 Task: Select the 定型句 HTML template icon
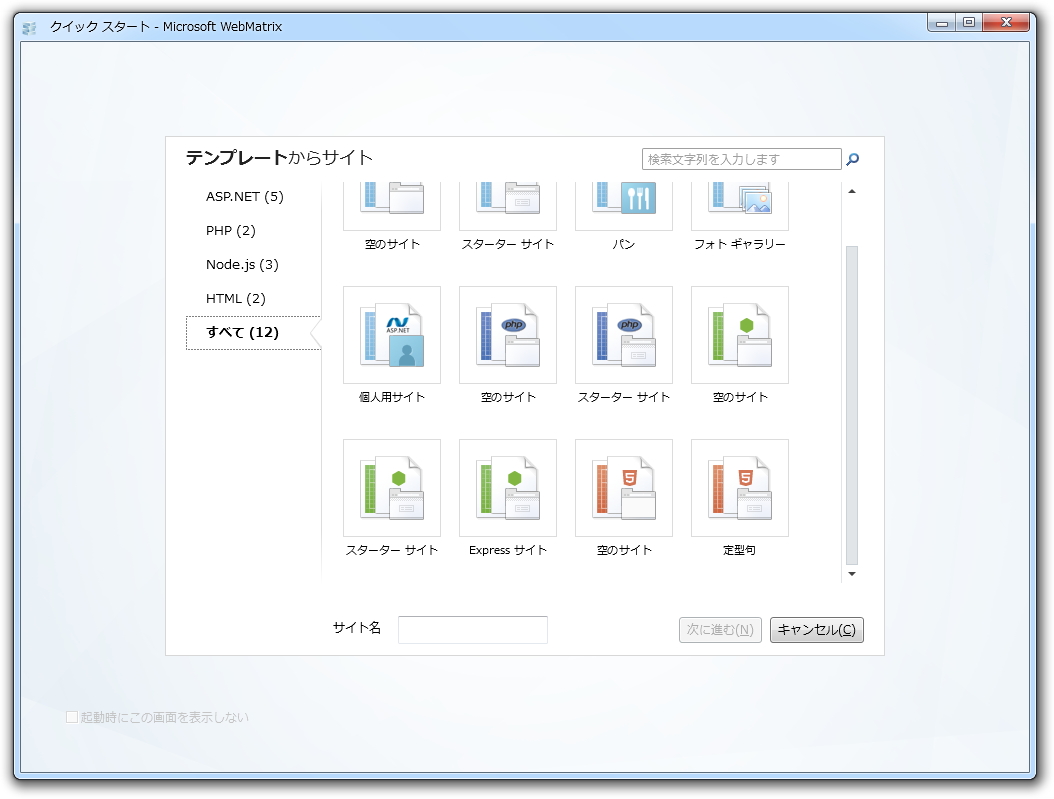pyautogui.click(x=739, y=488)
